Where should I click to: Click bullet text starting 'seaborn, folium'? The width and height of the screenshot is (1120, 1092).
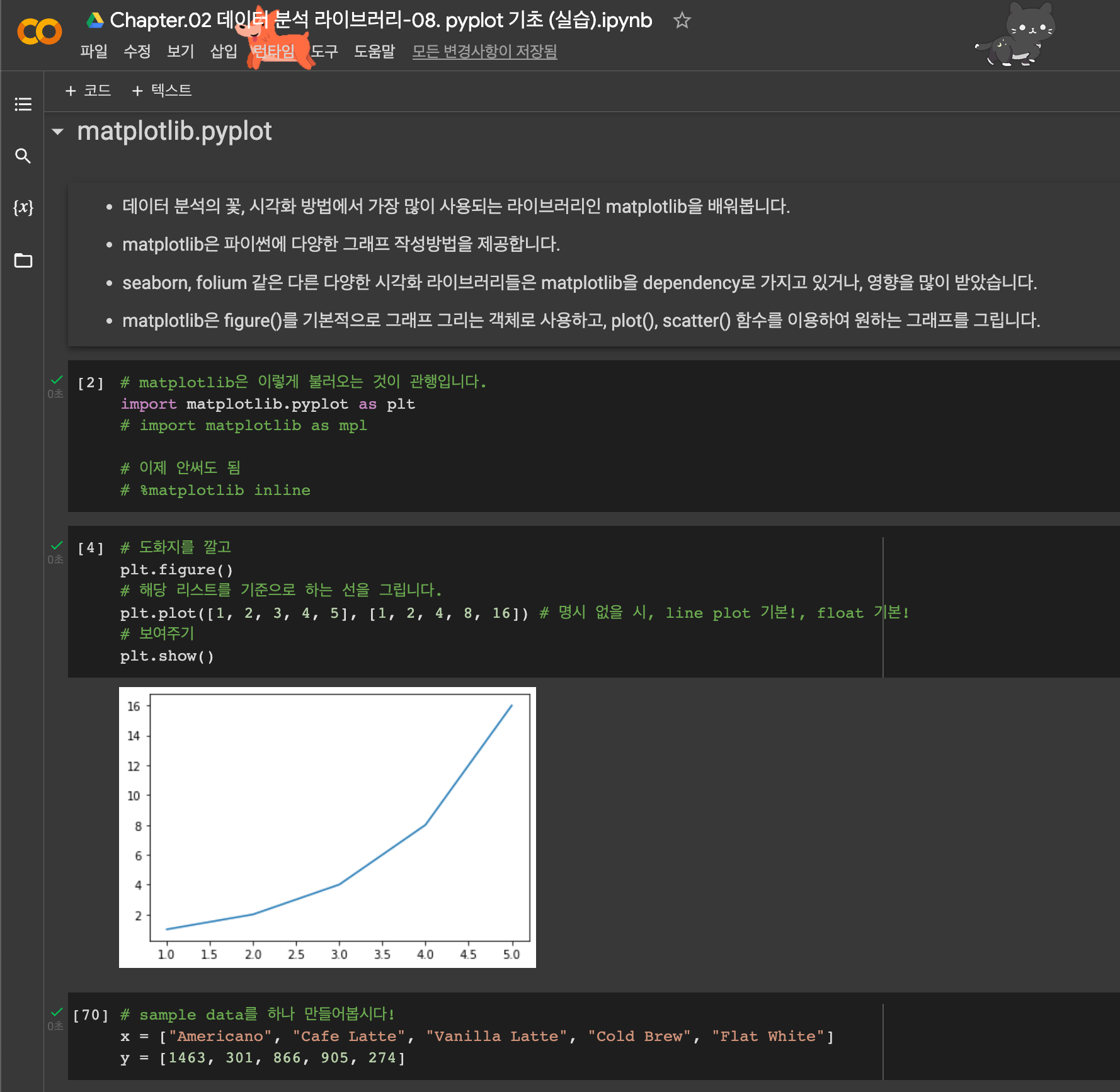click(580, 283)
